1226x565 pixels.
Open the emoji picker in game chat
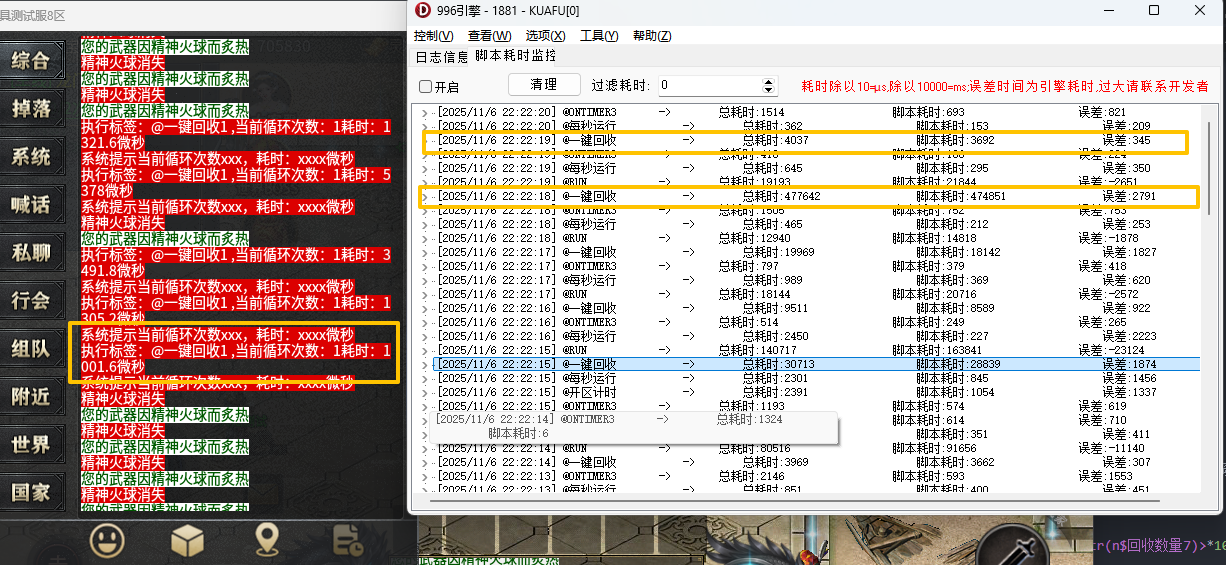pyautogui.click(x=107, y=541)
